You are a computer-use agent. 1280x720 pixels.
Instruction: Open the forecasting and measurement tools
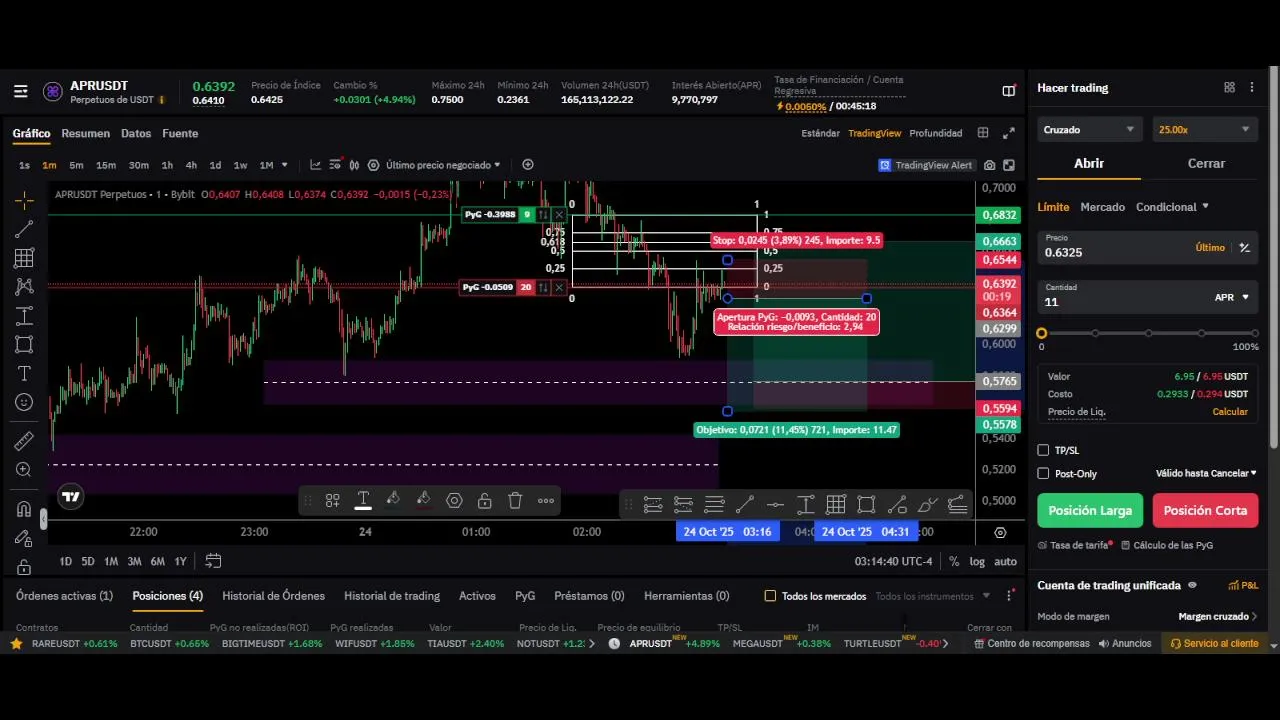point(24,316)
